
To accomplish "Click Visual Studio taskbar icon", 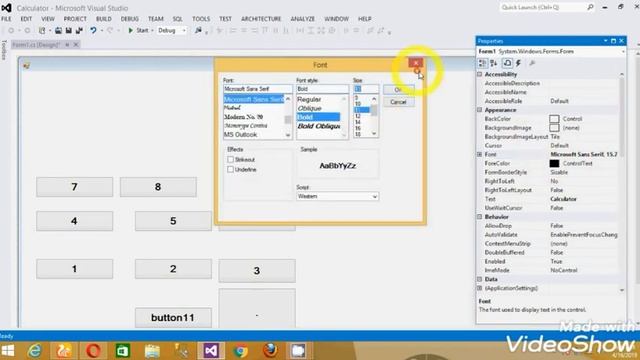I will pos(211,350).
